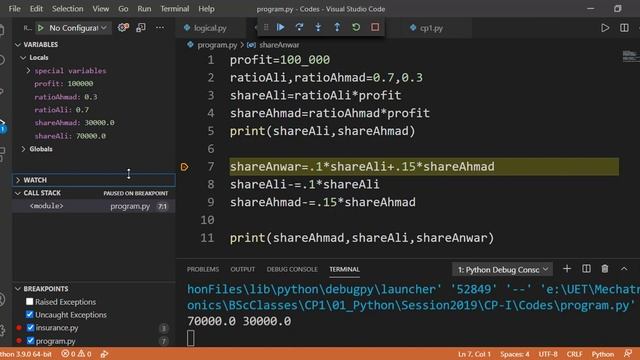Screen dimensions: 640x360
Task: Open Run view more actions ellipsis
Action: [160, 27]
